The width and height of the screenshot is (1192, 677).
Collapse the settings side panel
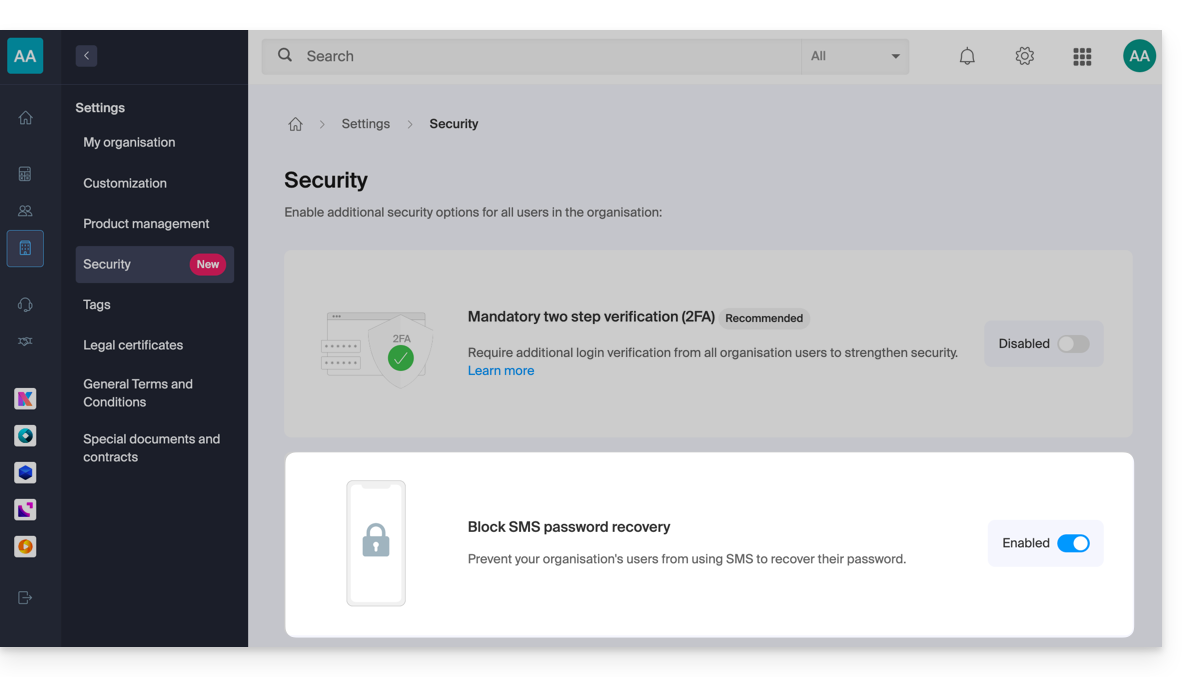click(x=86, y=56)
